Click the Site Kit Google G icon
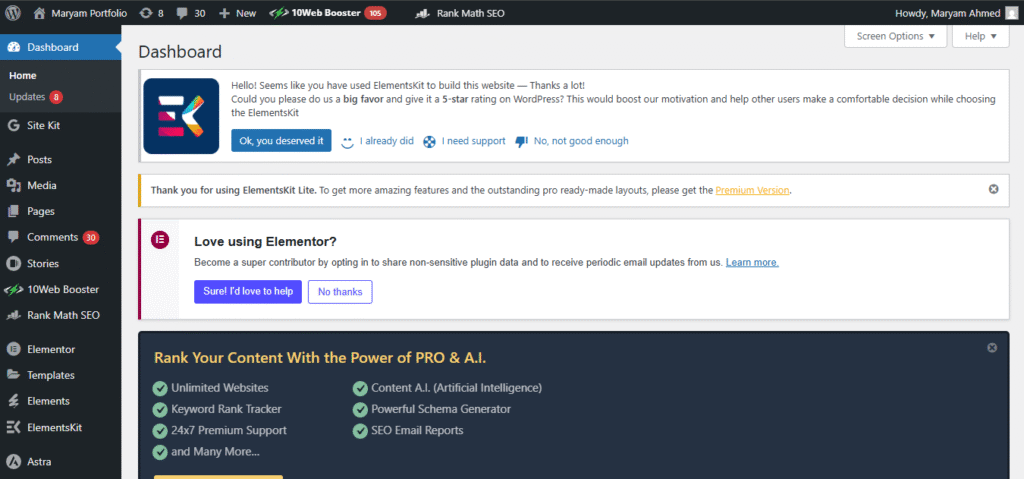 (x=13, y=125)
